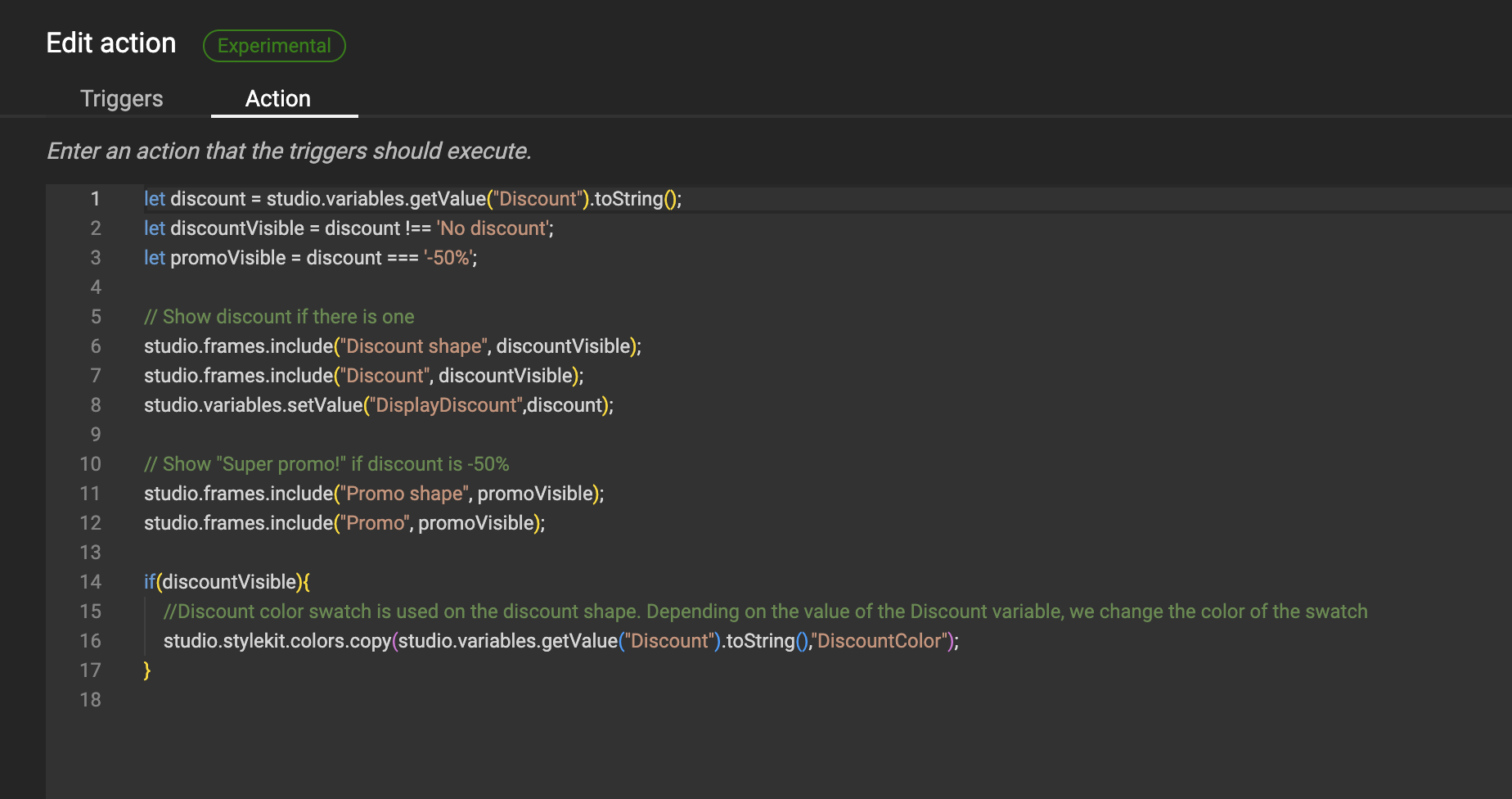The width and height of the screenshot is (1512, 799).
Task: Click the closing brace on line 17
Action: click(147, 670)
